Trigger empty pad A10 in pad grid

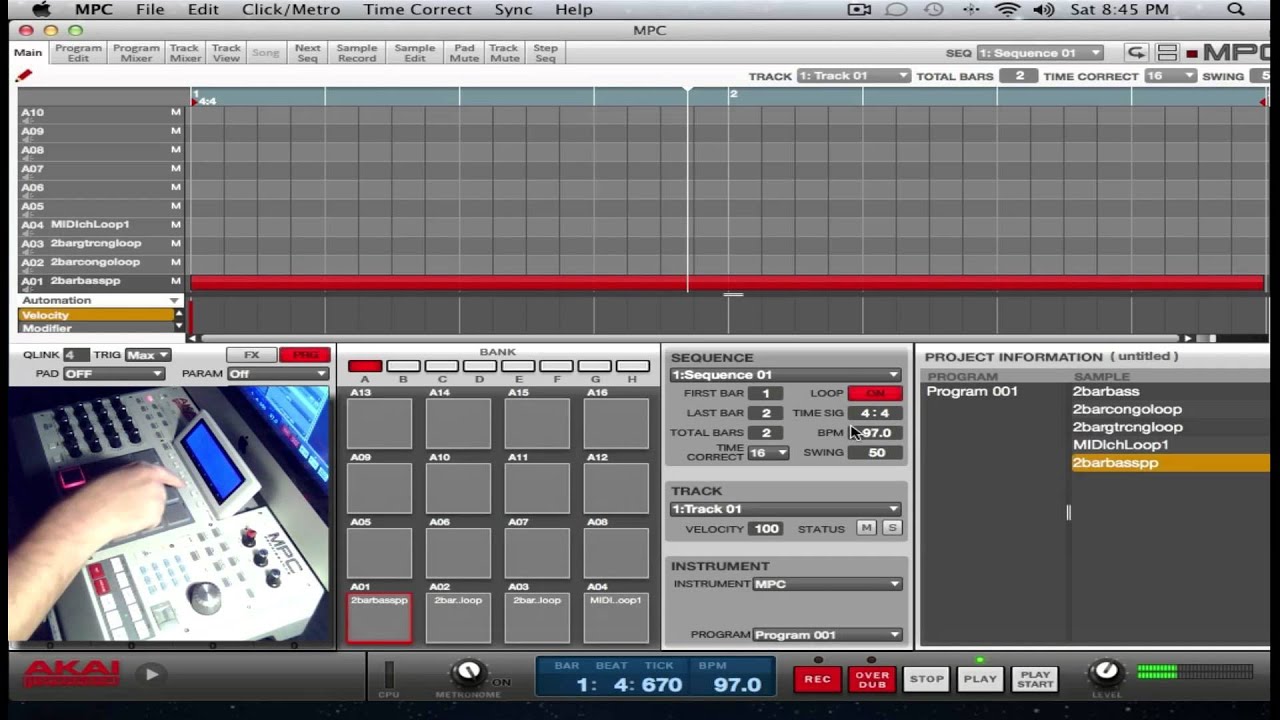pyautogui.click(x=458, y=488)
